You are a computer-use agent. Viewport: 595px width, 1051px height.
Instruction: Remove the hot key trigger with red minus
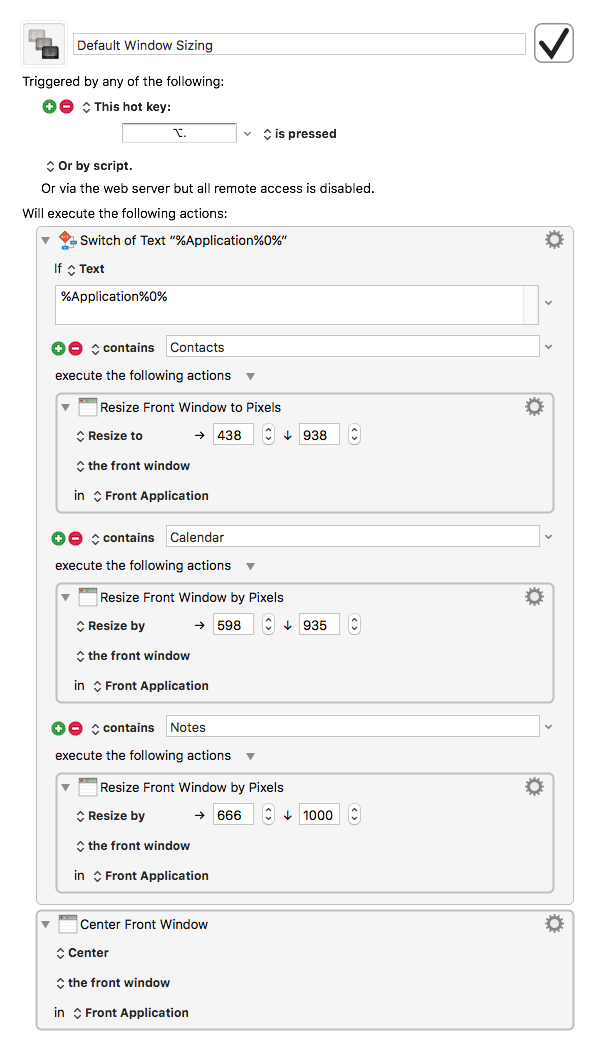[x=66, y=107]
